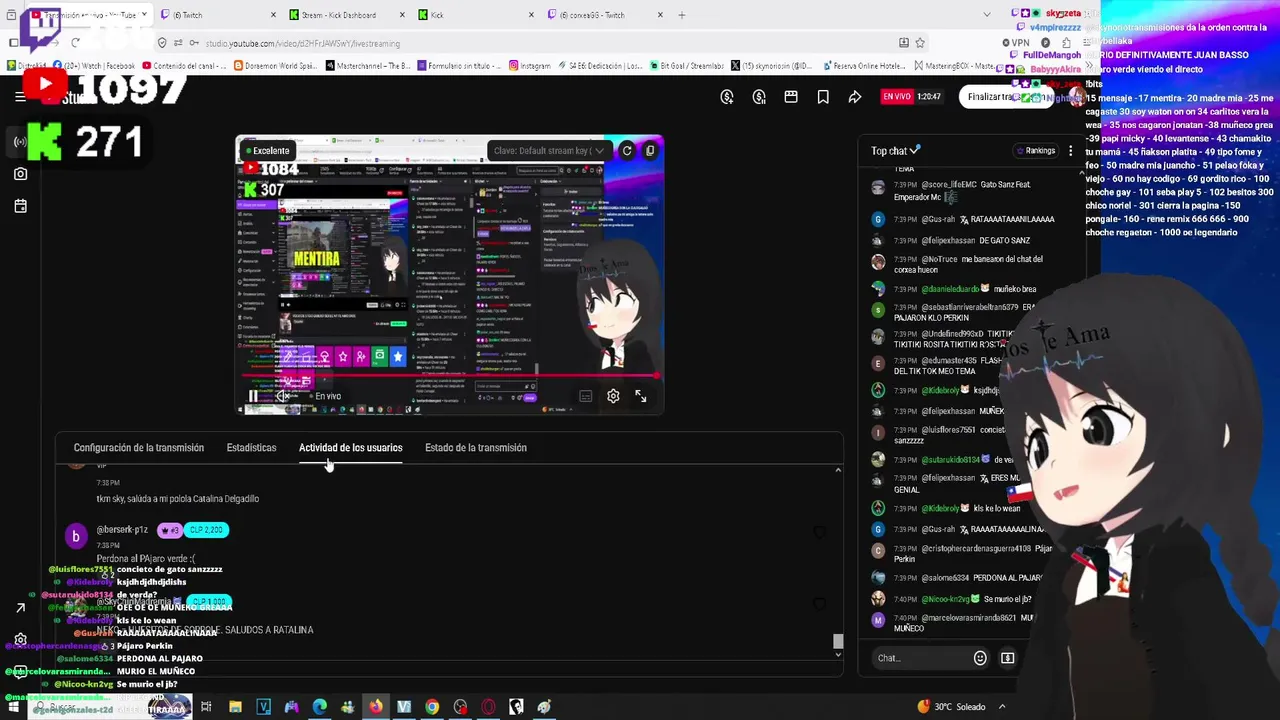Open the Instagram bookmark
This screenshot has height=720, width=1280.
pyautogui.click(x=529, y=66)
